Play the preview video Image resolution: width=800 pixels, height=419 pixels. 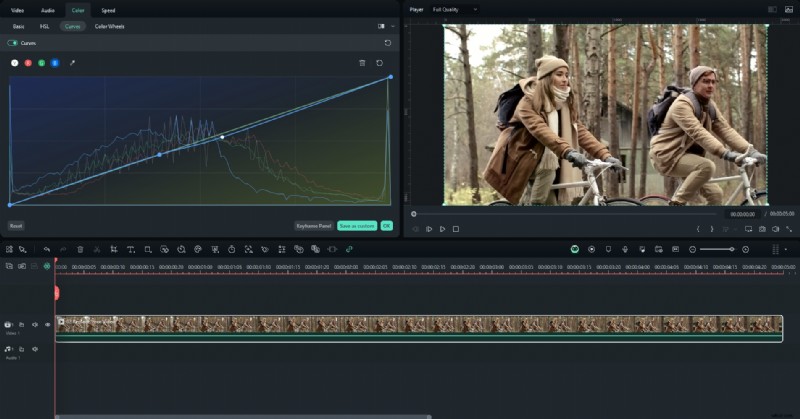click(x=442, y=229)
